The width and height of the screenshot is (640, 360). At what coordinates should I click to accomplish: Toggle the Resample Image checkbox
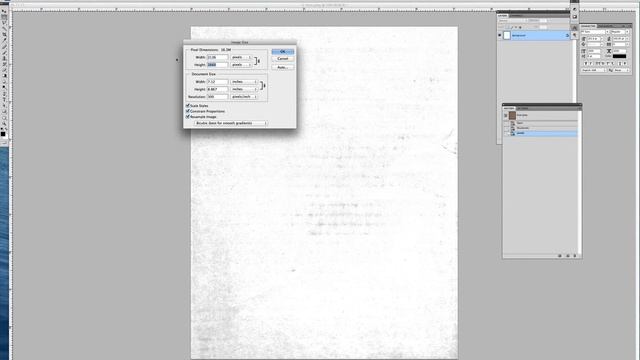point(188,117)
